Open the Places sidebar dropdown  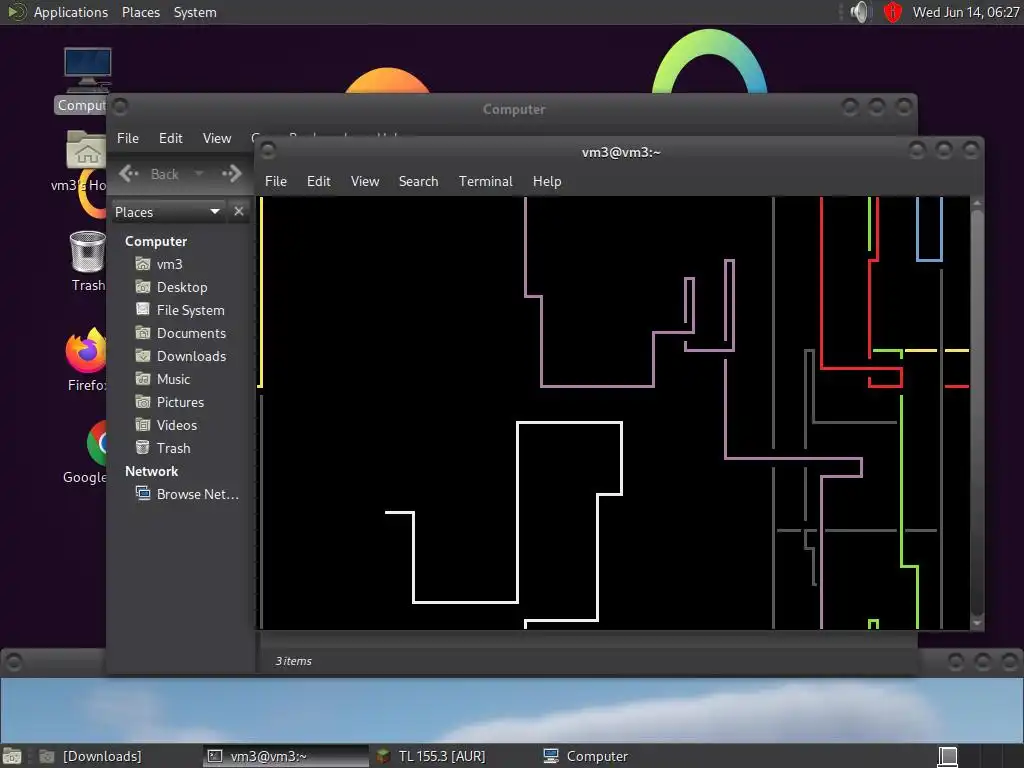(x=168, y=212)
